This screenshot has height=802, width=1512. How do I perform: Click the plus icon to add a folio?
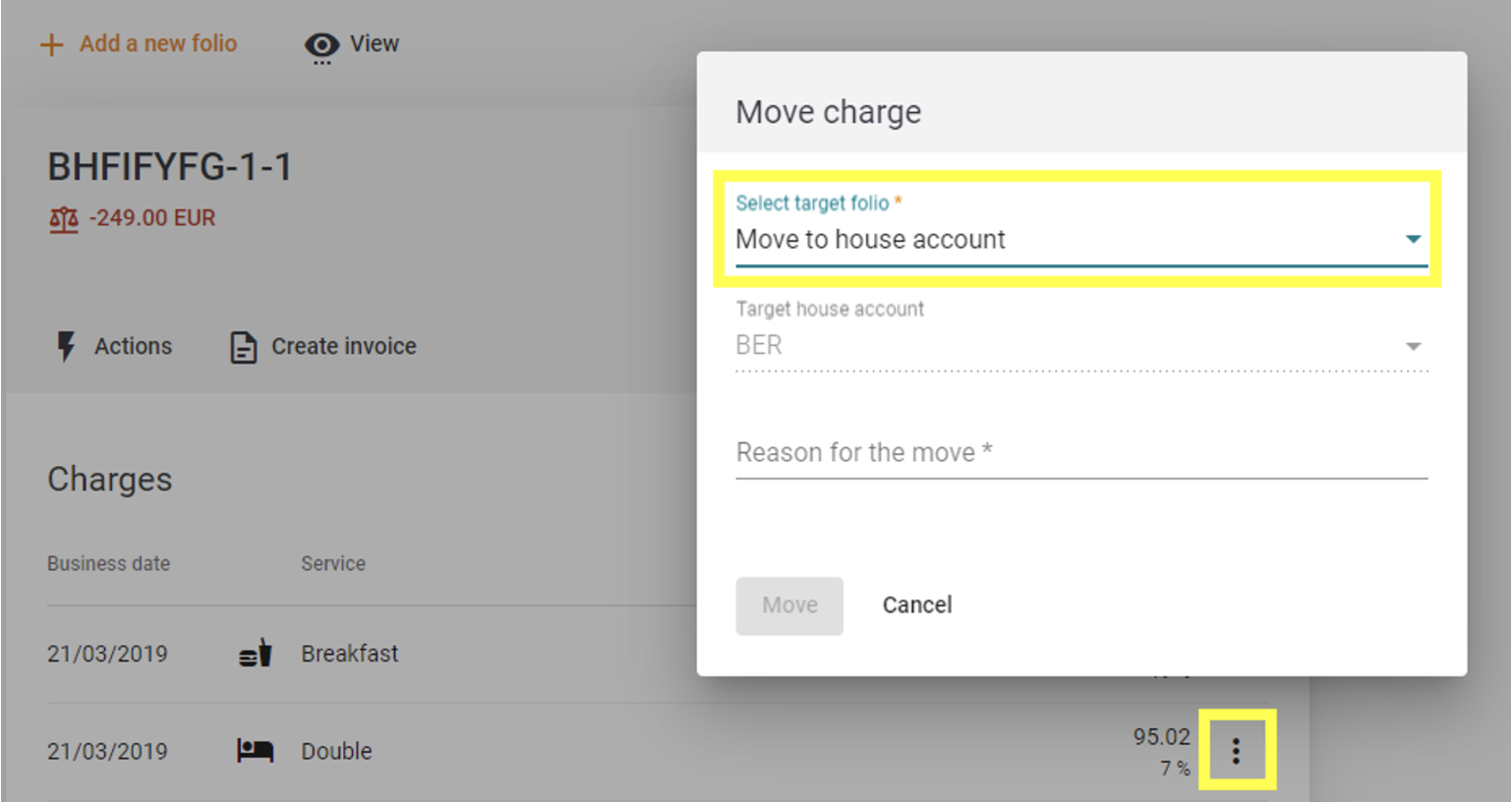click(x=51, y=43)
